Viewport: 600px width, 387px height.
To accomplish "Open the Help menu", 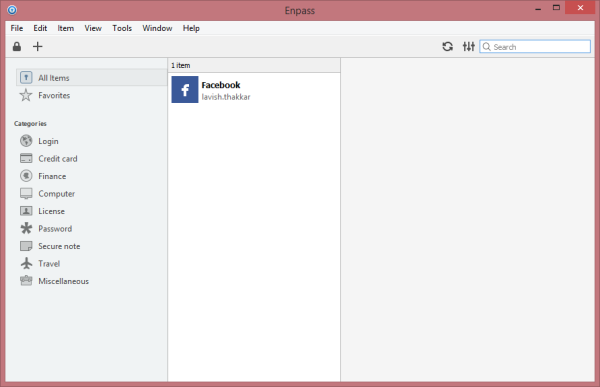I will pos(191,28).
